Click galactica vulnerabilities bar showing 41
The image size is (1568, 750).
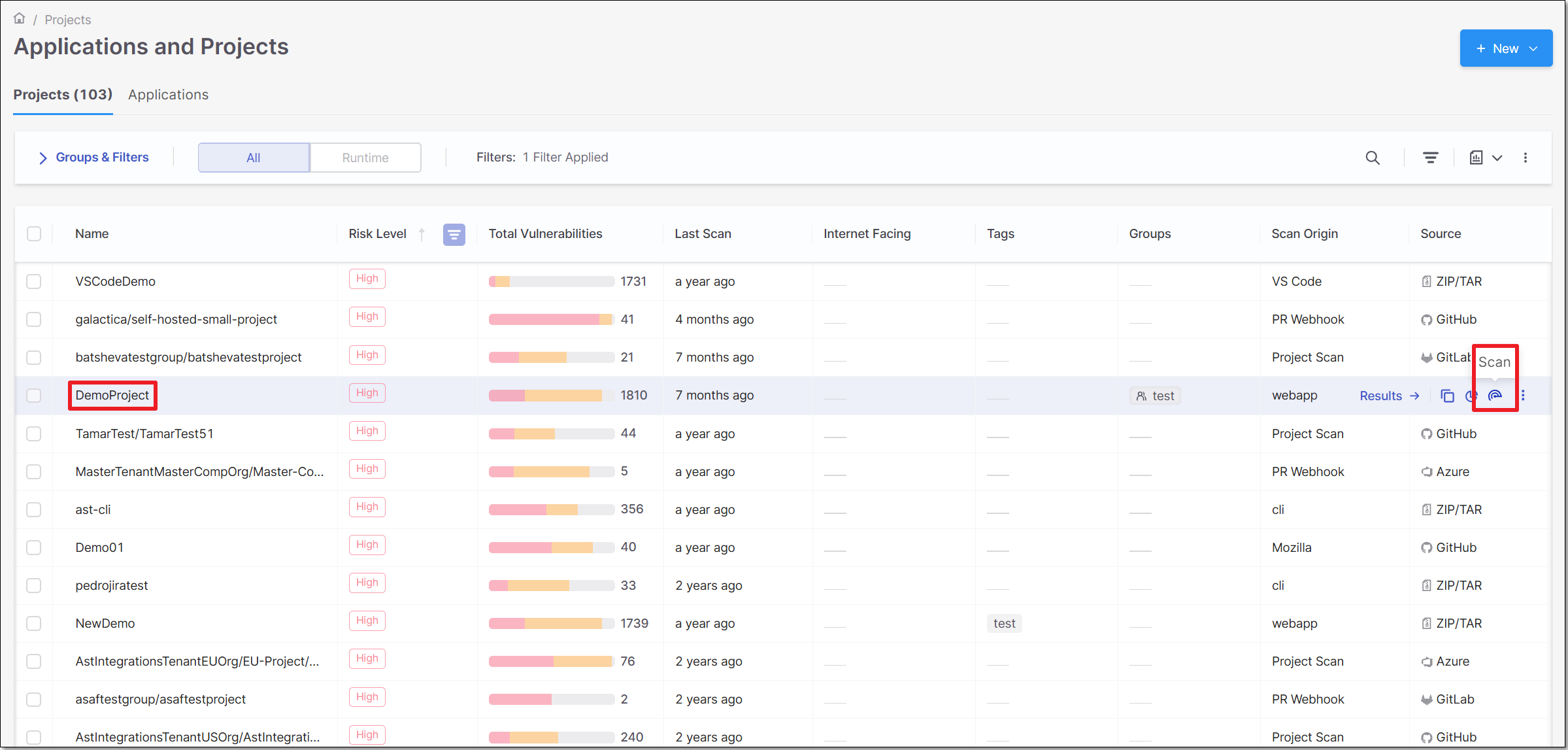552,320
